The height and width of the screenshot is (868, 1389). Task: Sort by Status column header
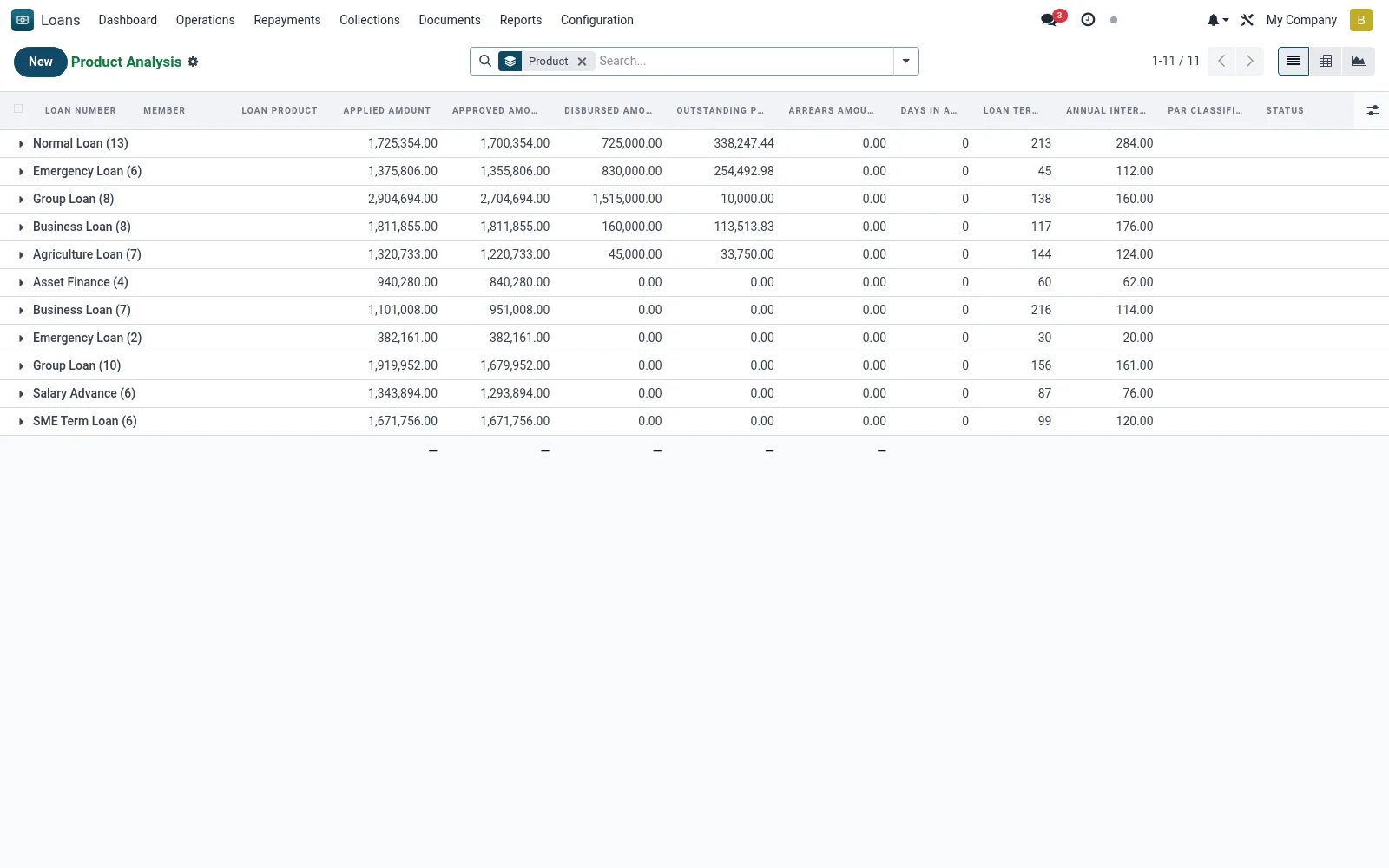point(1285,110)
